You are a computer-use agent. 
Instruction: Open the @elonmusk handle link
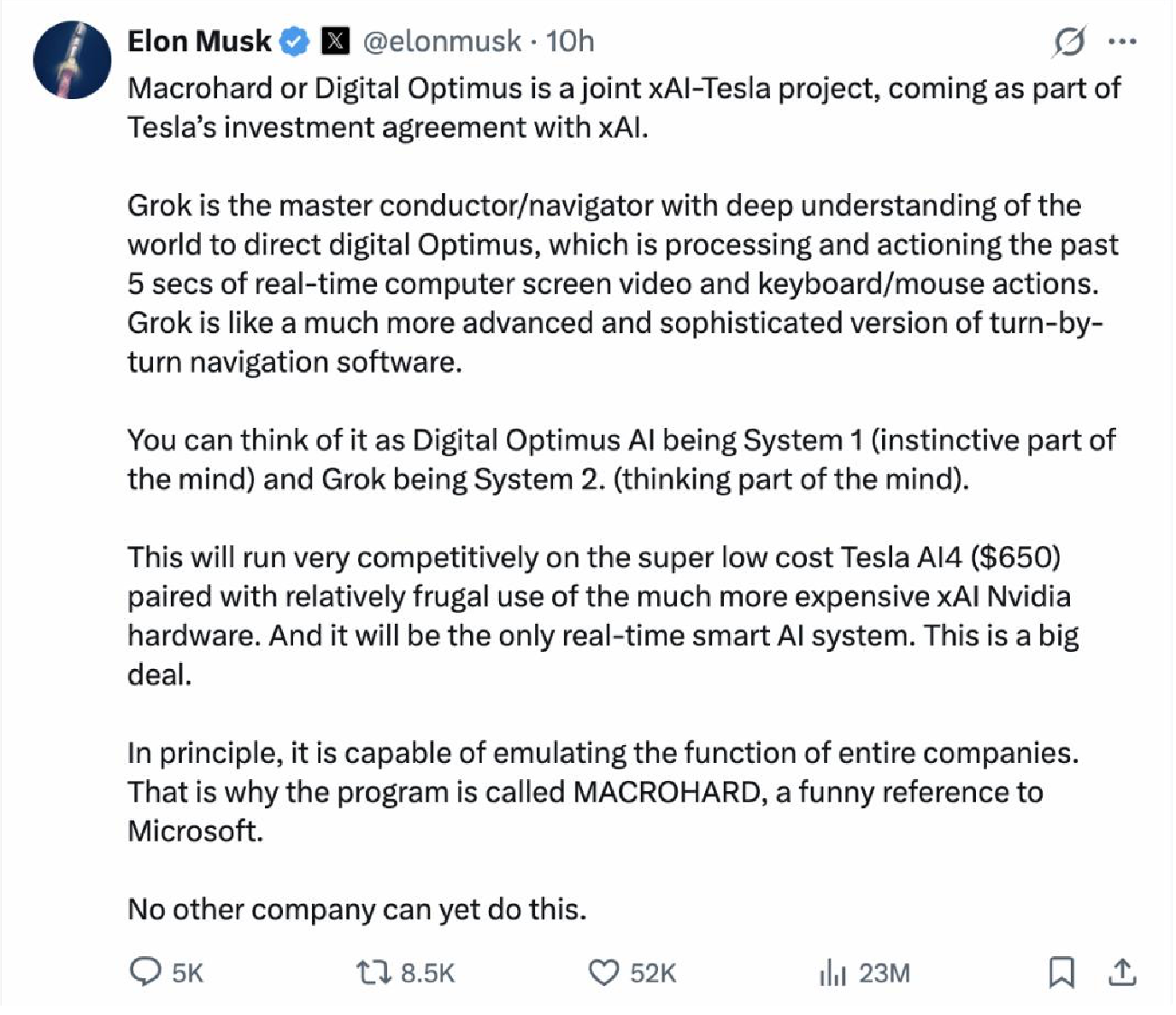pyautogui.click(x=442, y=41)
